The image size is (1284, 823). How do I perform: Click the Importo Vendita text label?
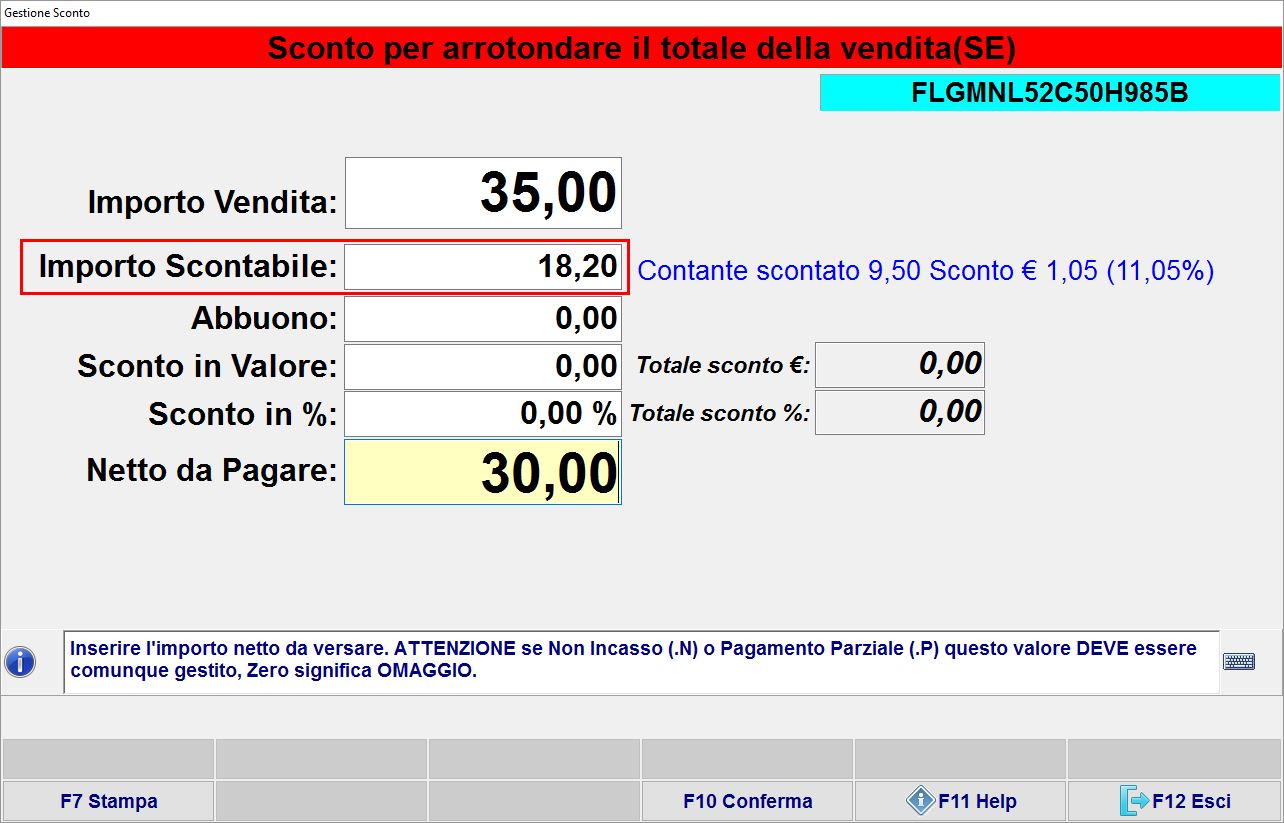pyautogui.click(x=212, y=203)
